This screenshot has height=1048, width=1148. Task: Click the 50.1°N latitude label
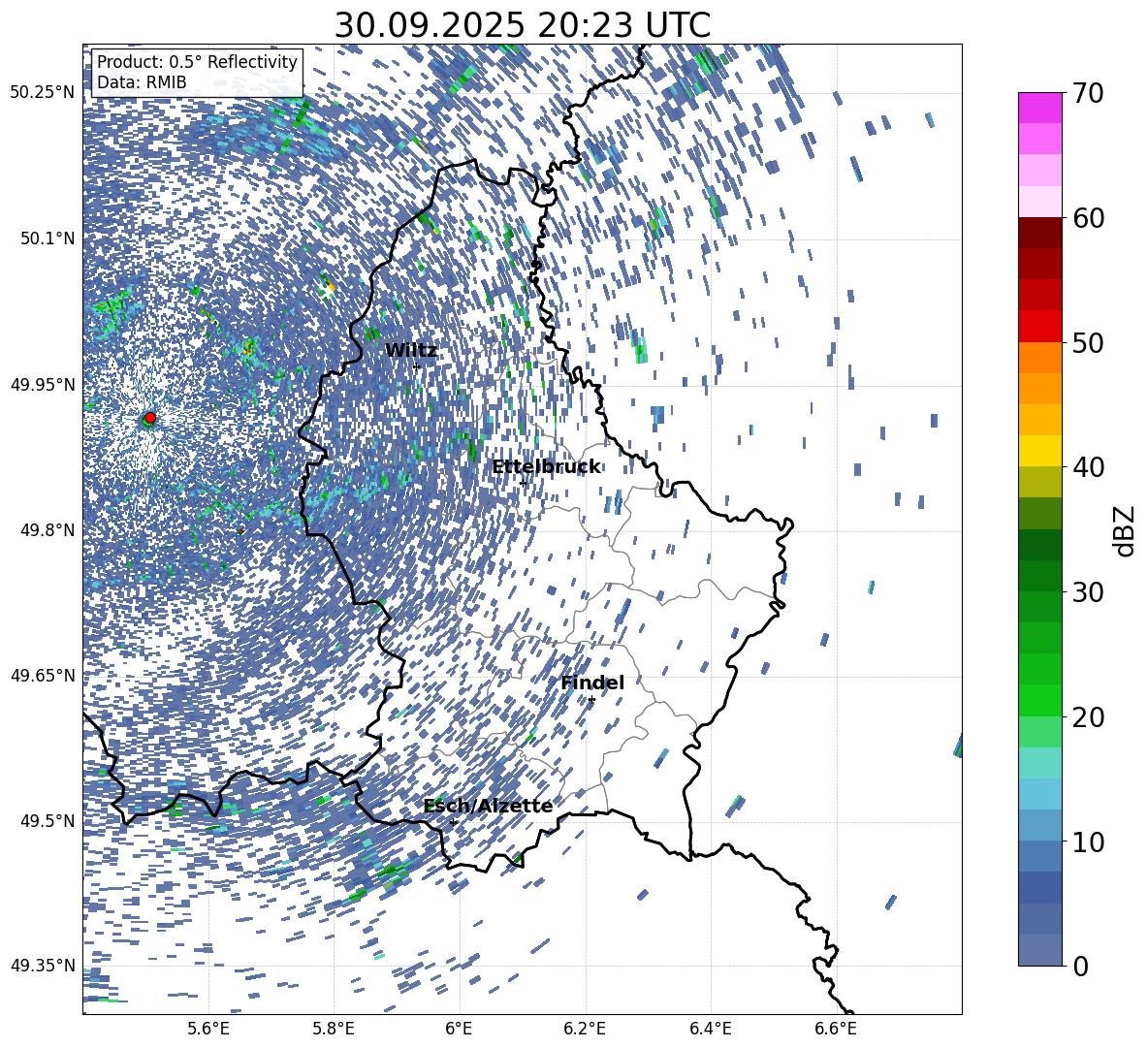(48, 238)
